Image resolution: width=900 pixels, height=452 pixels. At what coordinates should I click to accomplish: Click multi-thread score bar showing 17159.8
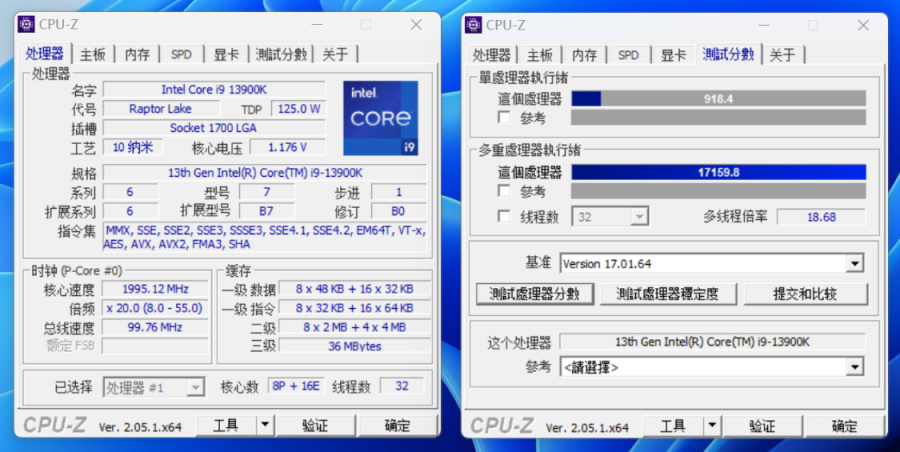coord(719,172)
